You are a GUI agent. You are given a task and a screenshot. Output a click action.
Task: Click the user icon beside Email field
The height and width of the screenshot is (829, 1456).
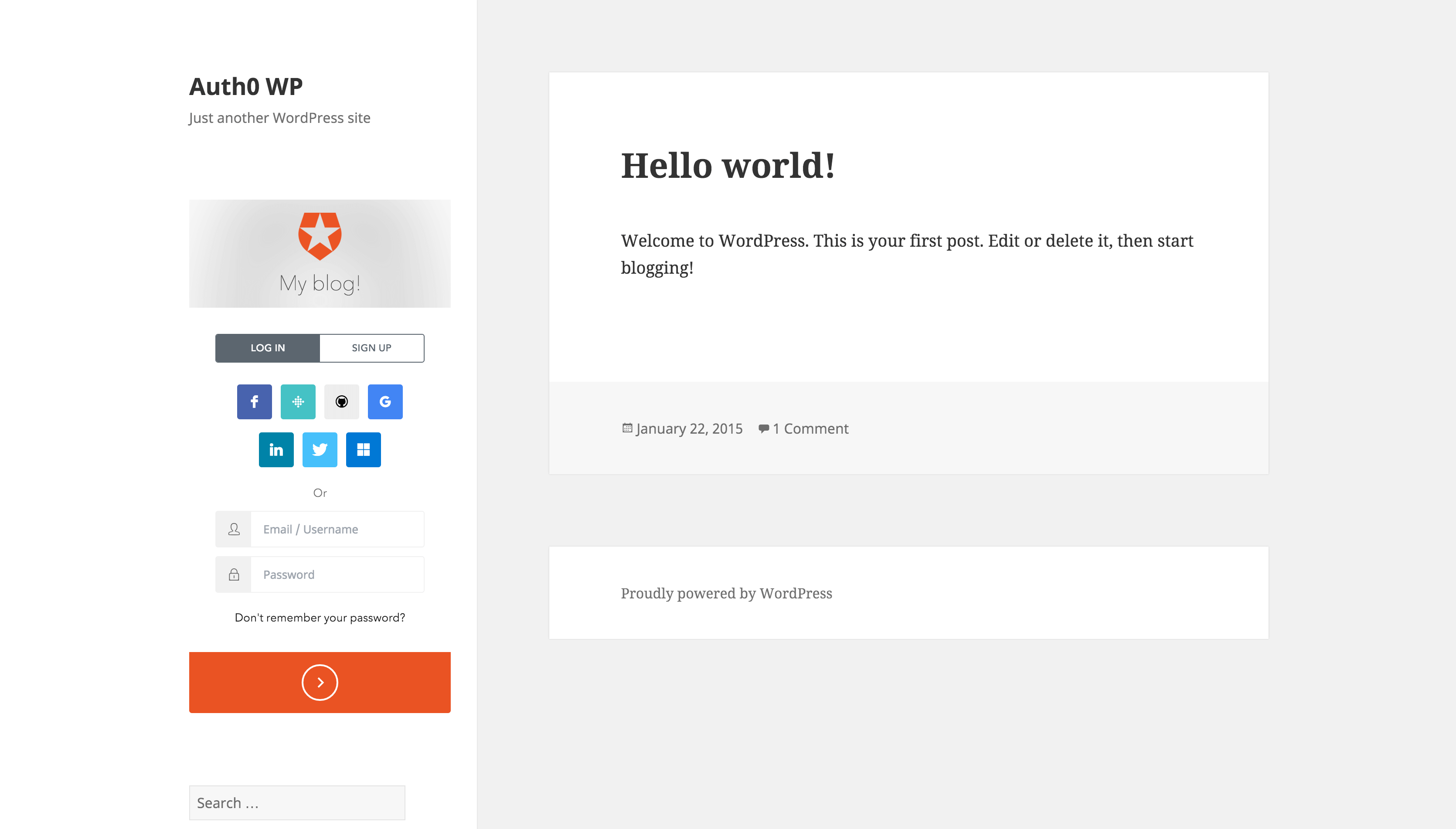(x=234, y=530)
